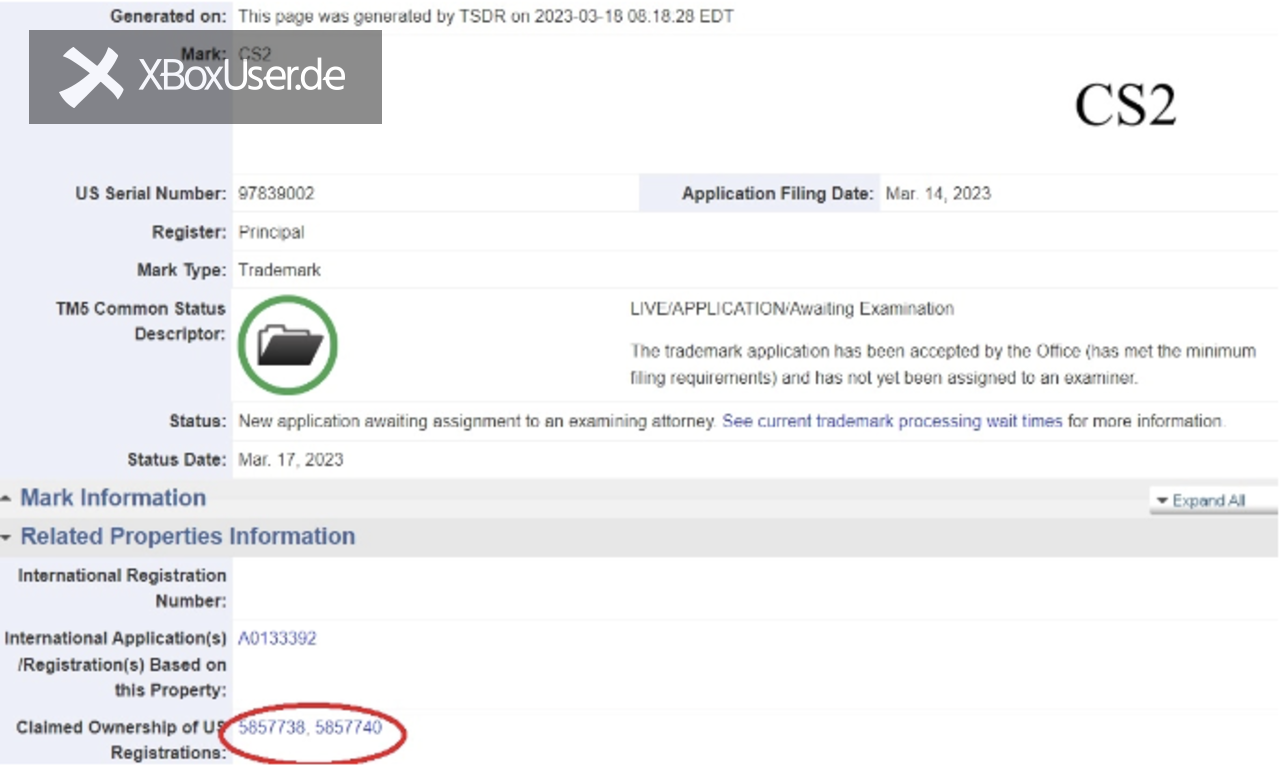Open US registration 5857738
The height and width of the screenshot is (781, 1280).
click(272, 728)
